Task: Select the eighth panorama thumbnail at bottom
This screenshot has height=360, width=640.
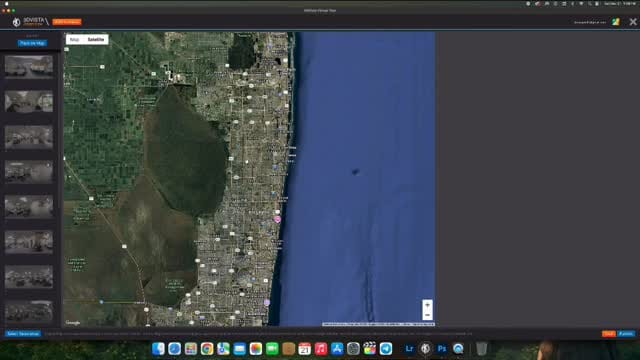Action: 29,311
